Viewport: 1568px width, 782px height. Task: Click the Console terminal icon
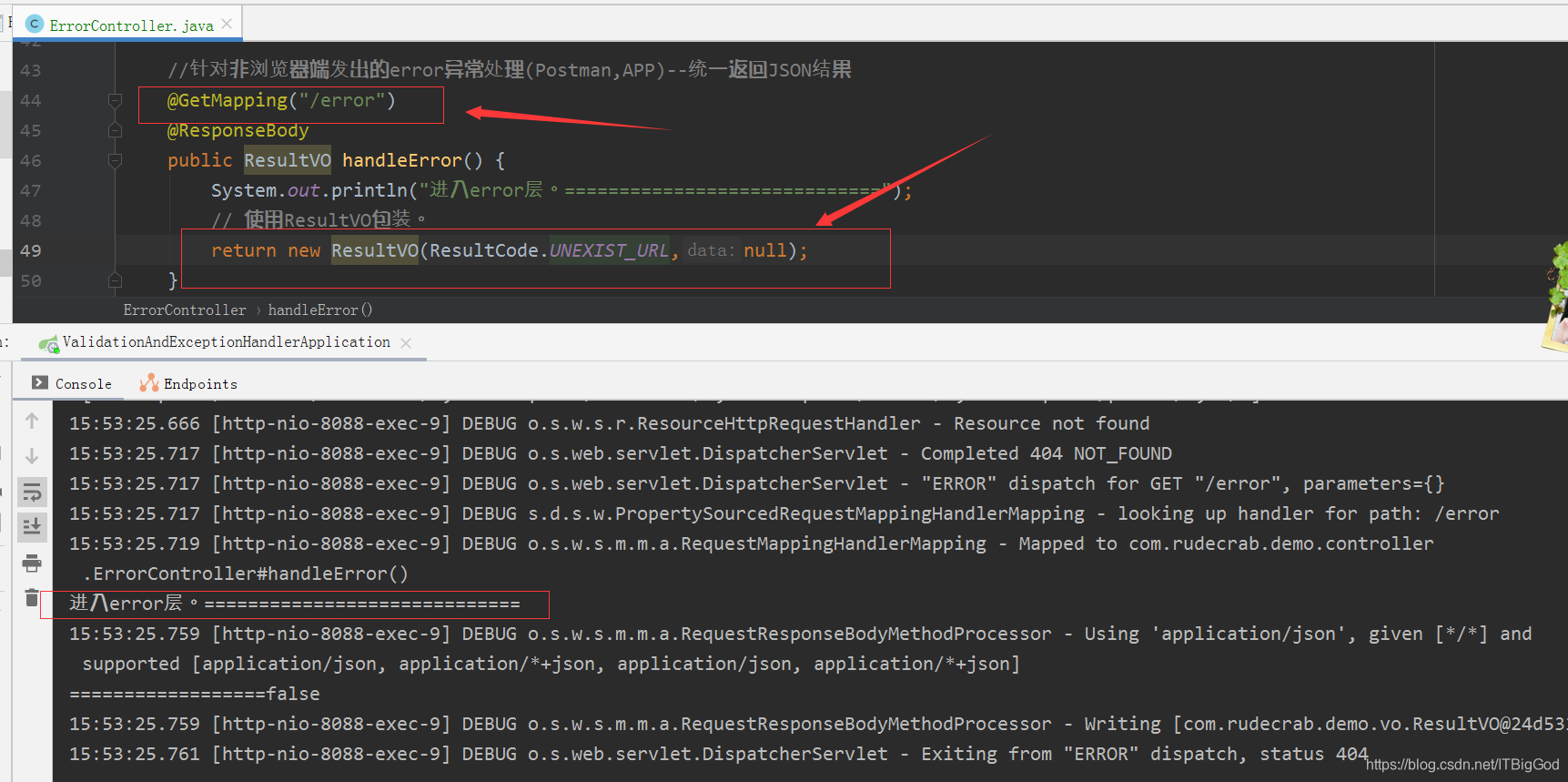(x=40, y=383)
